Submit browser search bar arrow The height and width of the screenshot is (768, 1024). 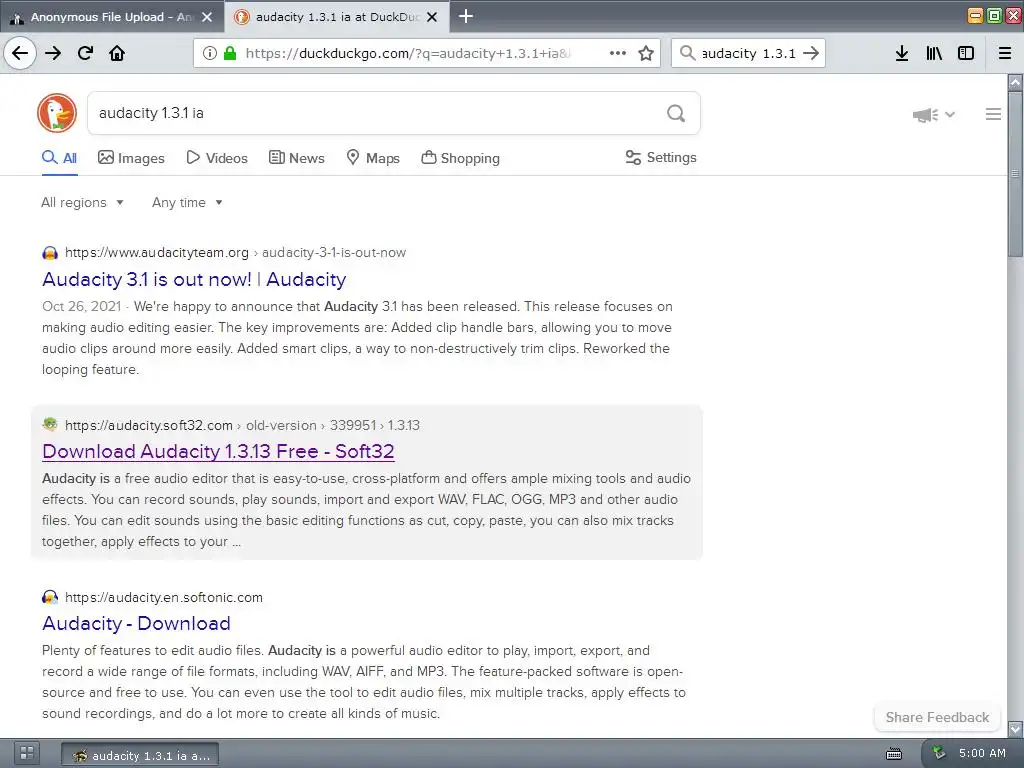(x=811, y=53)
